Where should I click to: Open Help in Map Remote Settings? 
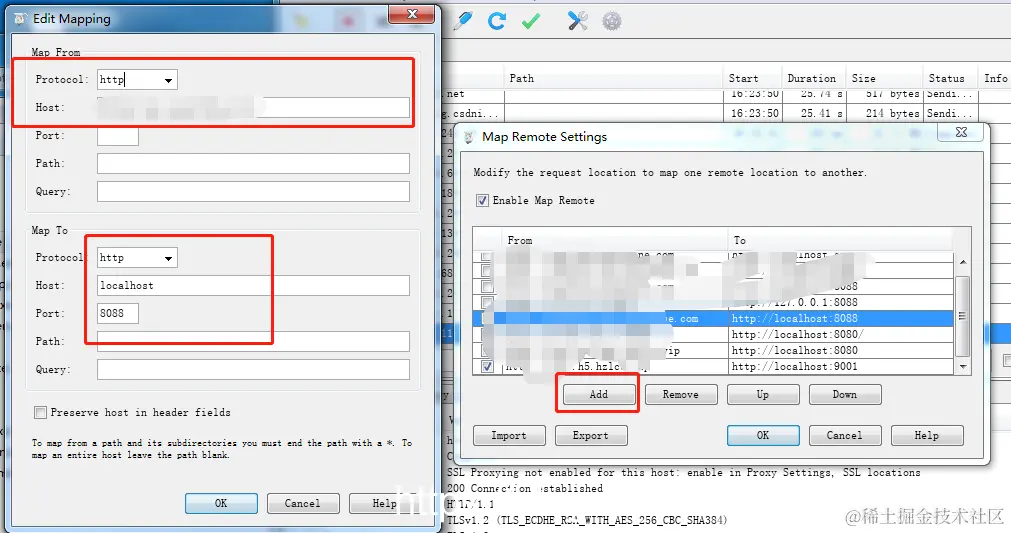click(927, 436)
